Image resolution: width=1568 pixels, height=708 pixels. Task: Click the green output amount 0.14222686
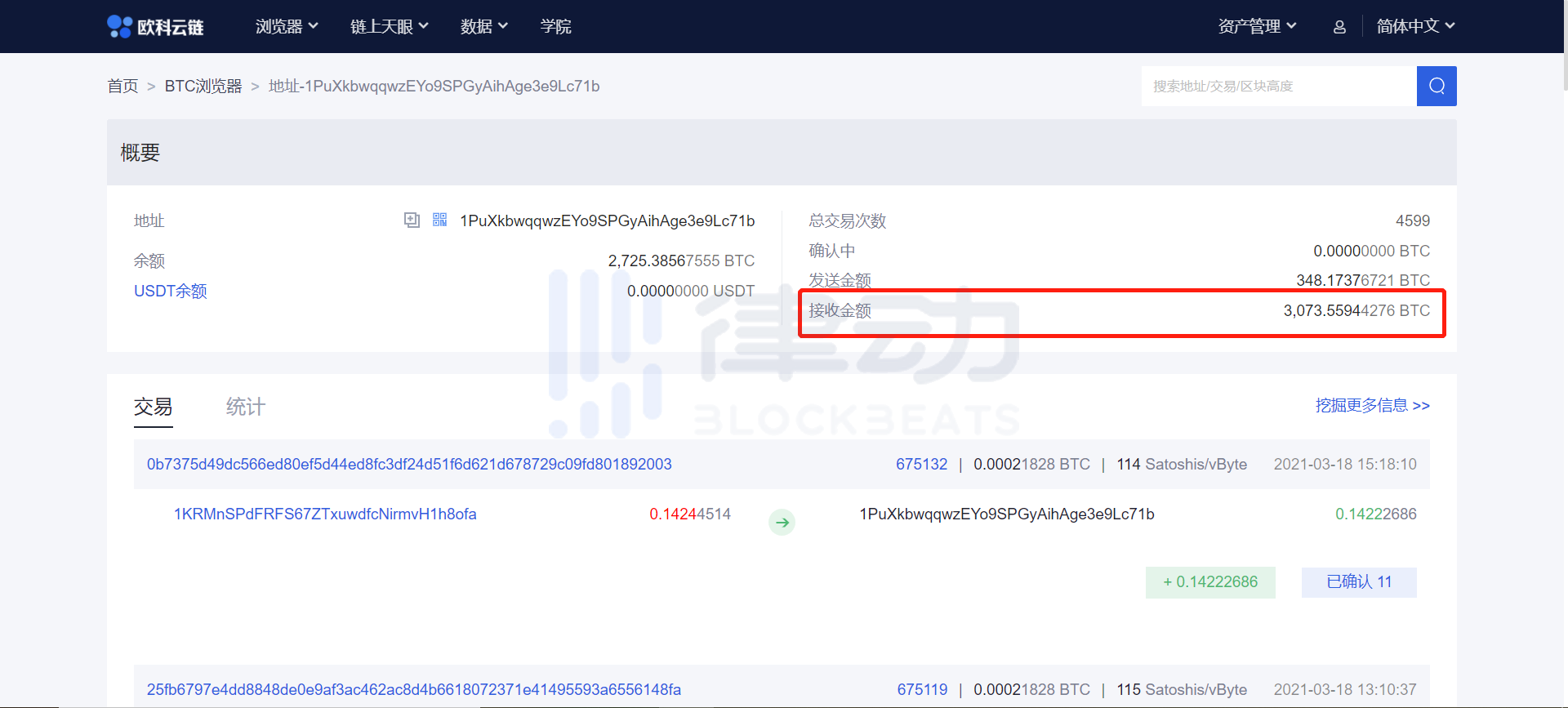(1376, 514)
